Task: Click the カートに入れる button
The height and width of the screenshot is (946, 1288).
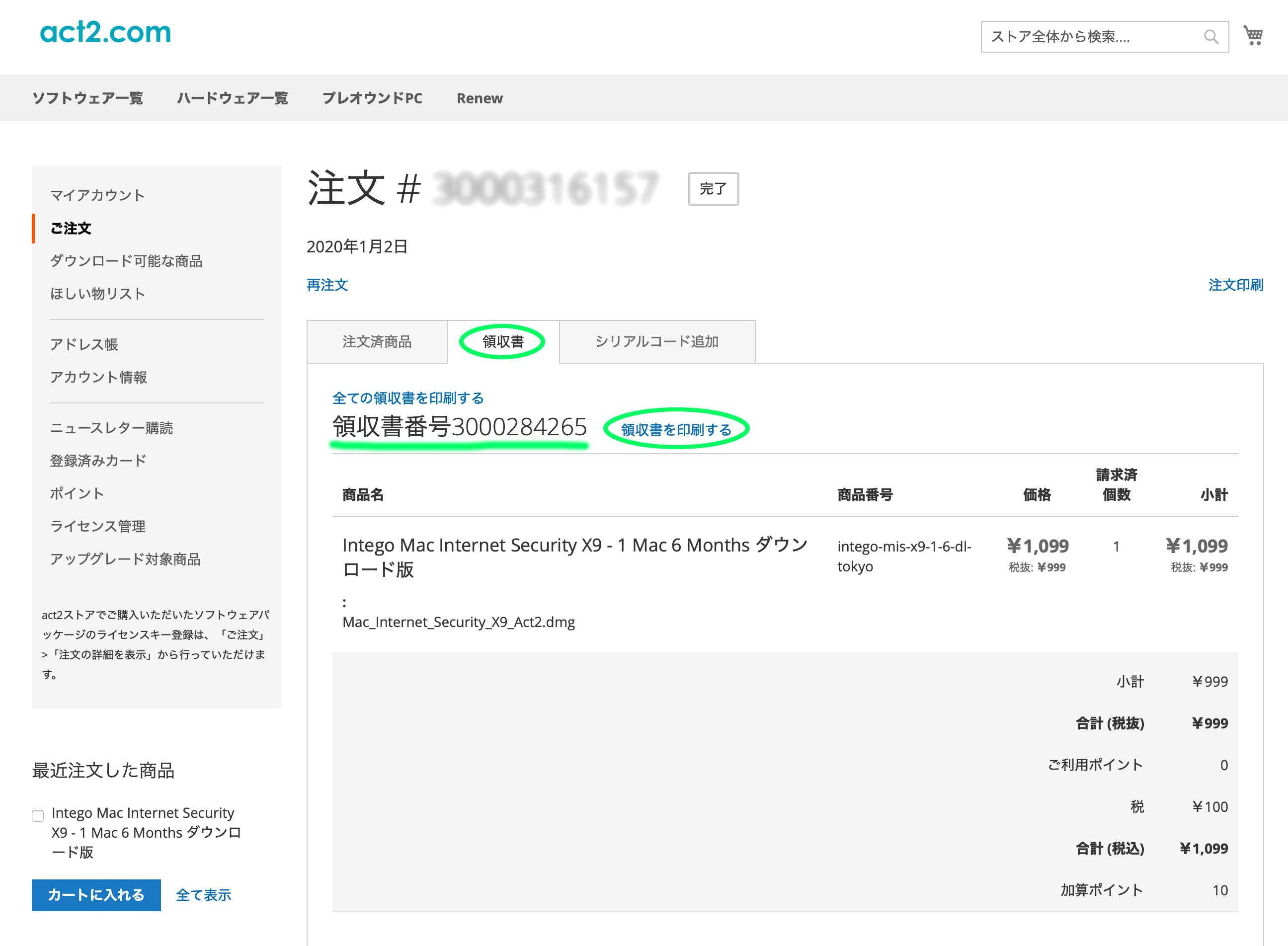Action: click(x=96, y=895)
